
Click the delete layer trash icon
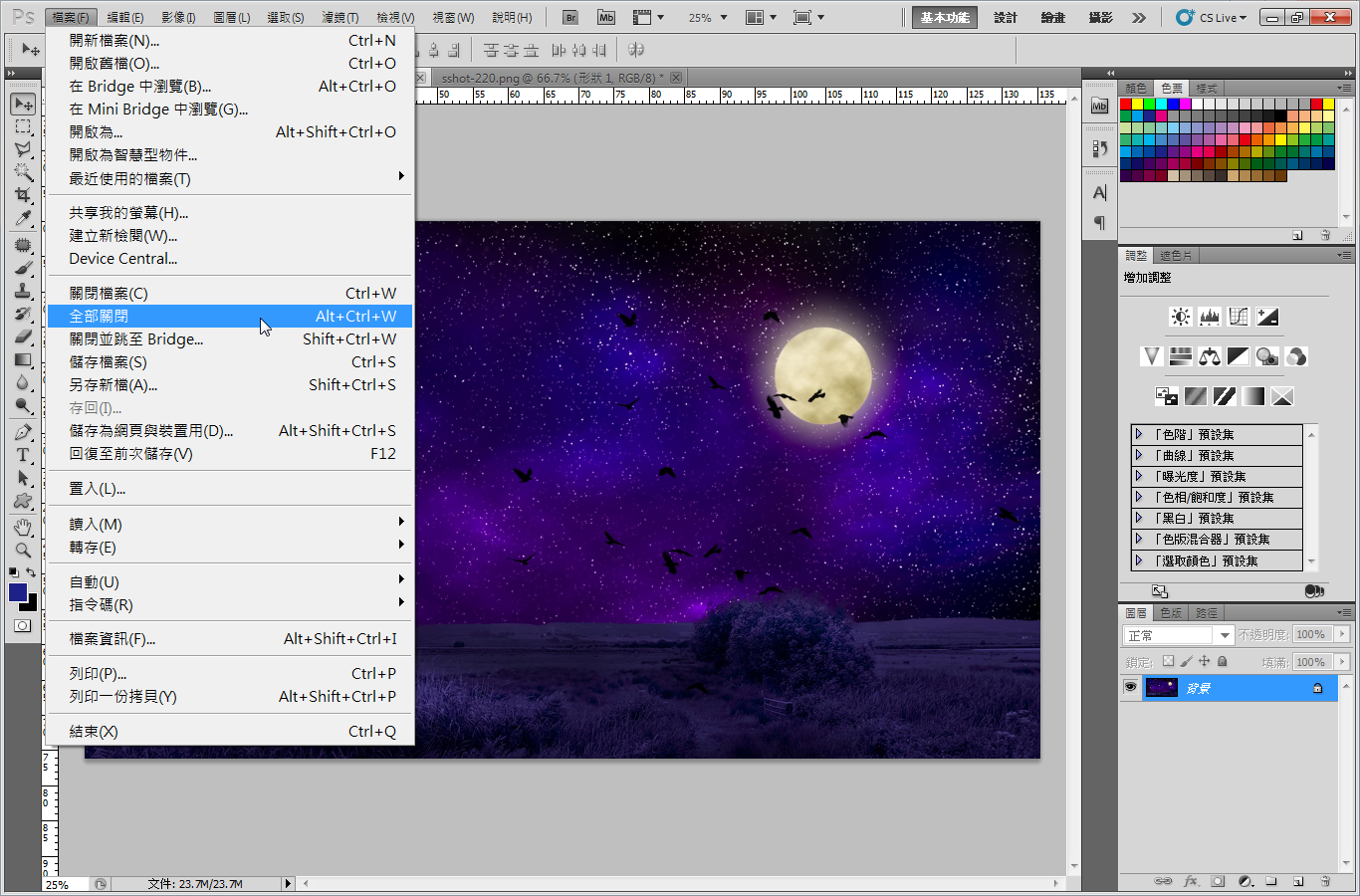(1325, 881)
